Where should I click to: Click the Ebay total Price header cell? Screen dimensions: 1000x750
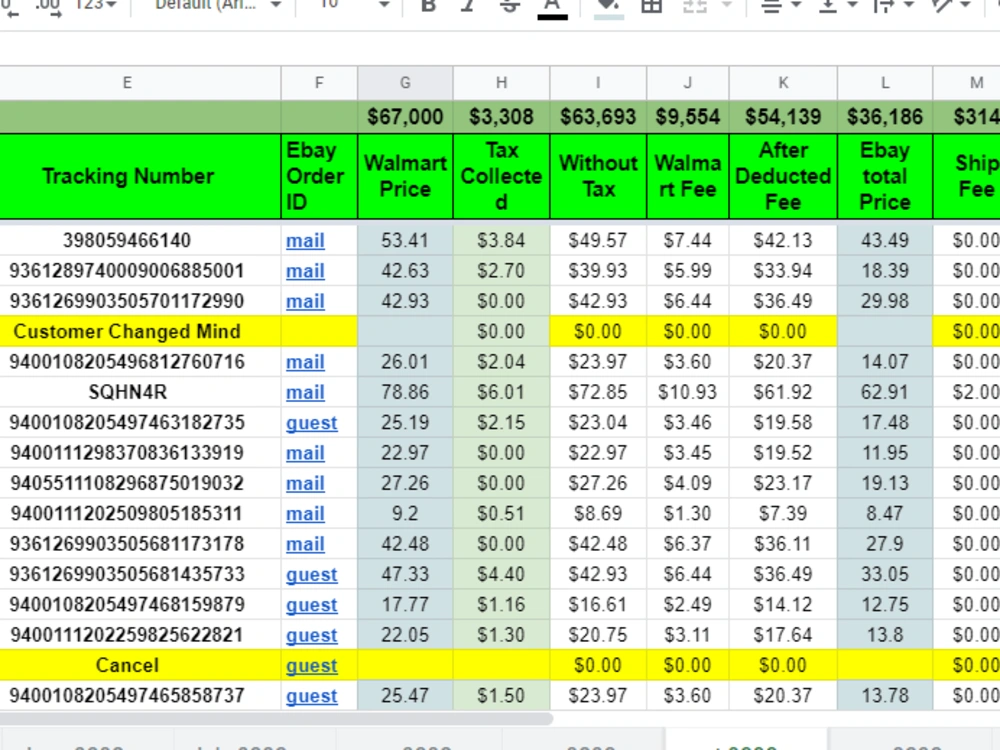click(885, 177)
